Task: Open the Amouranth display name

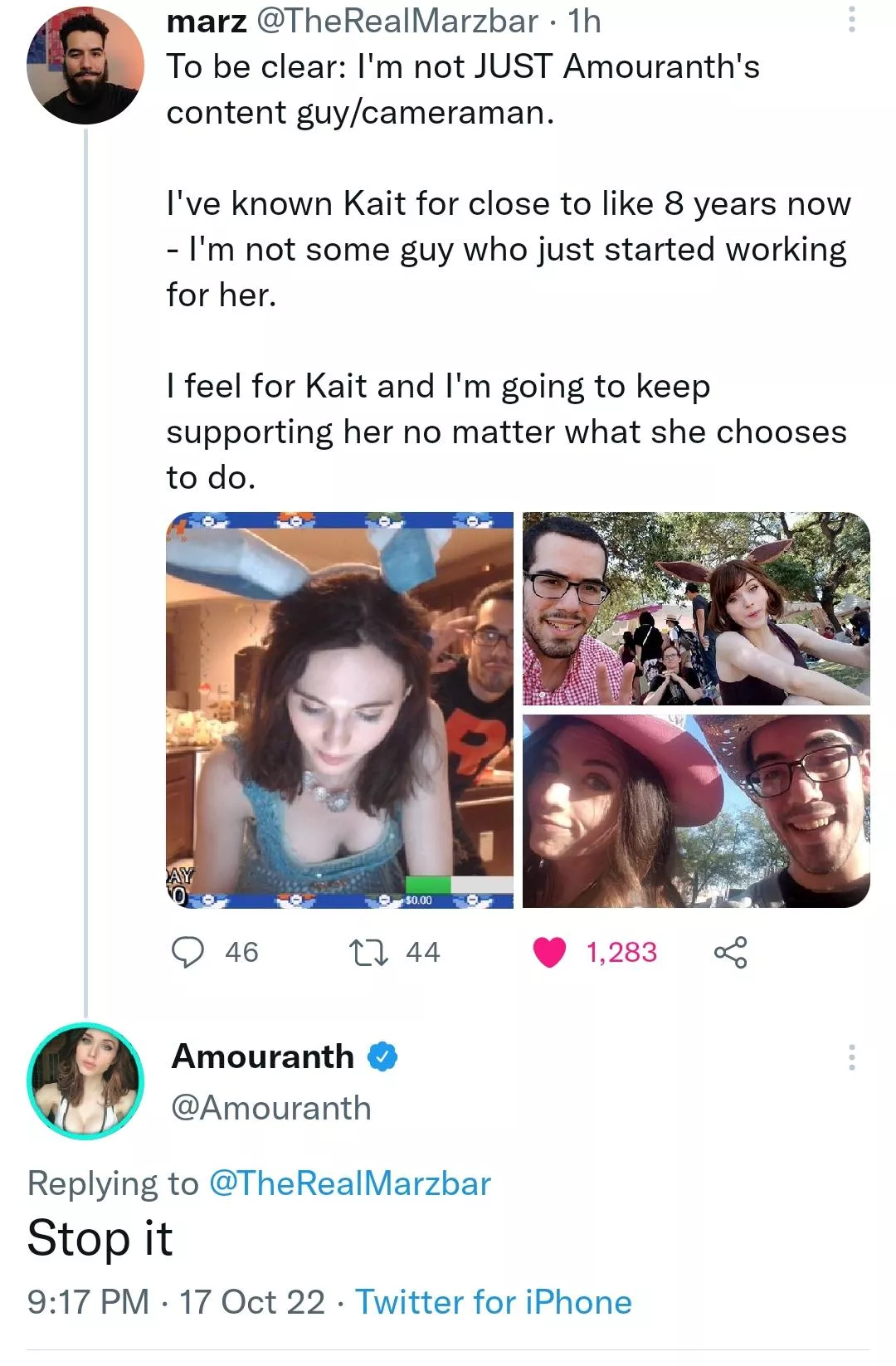Action: pyautogui.click(x=263, y=1056)
